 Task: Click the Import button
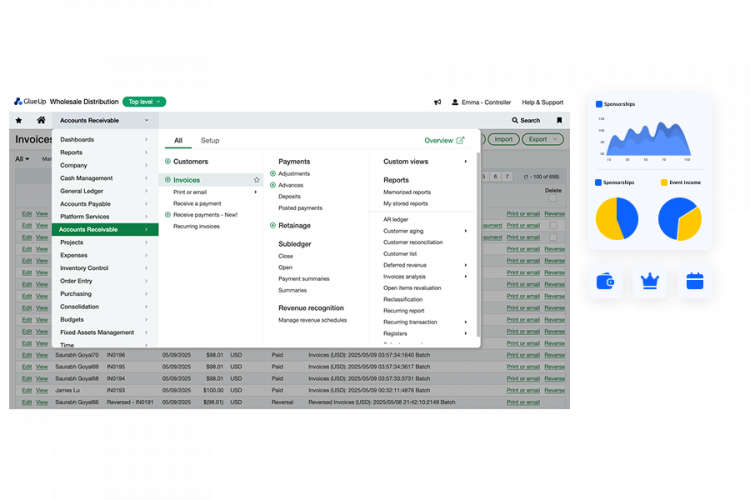pyautogui.click(x=503, y=139)
